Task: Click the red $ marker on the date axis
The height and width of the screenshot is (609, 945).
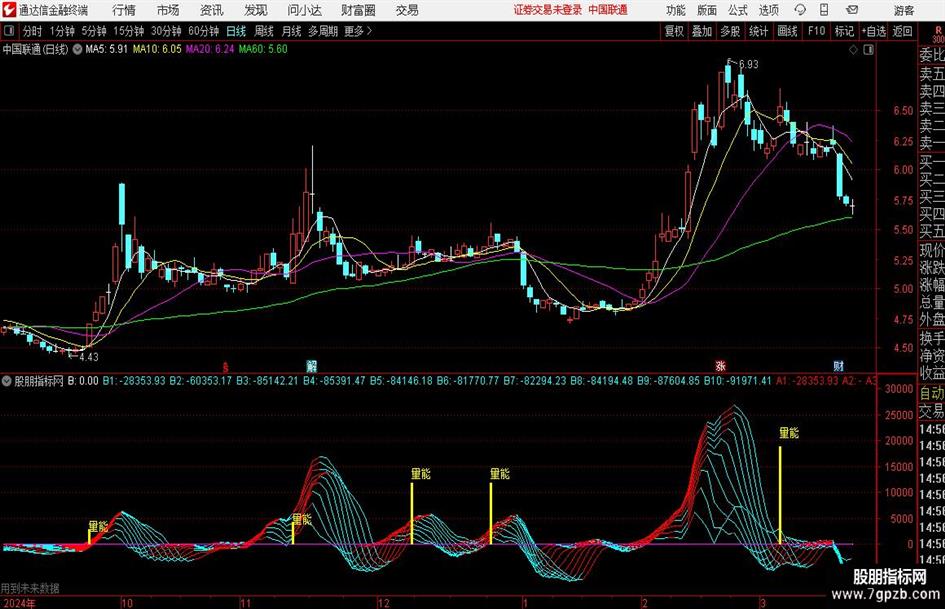Action: [x=225, y=367]
